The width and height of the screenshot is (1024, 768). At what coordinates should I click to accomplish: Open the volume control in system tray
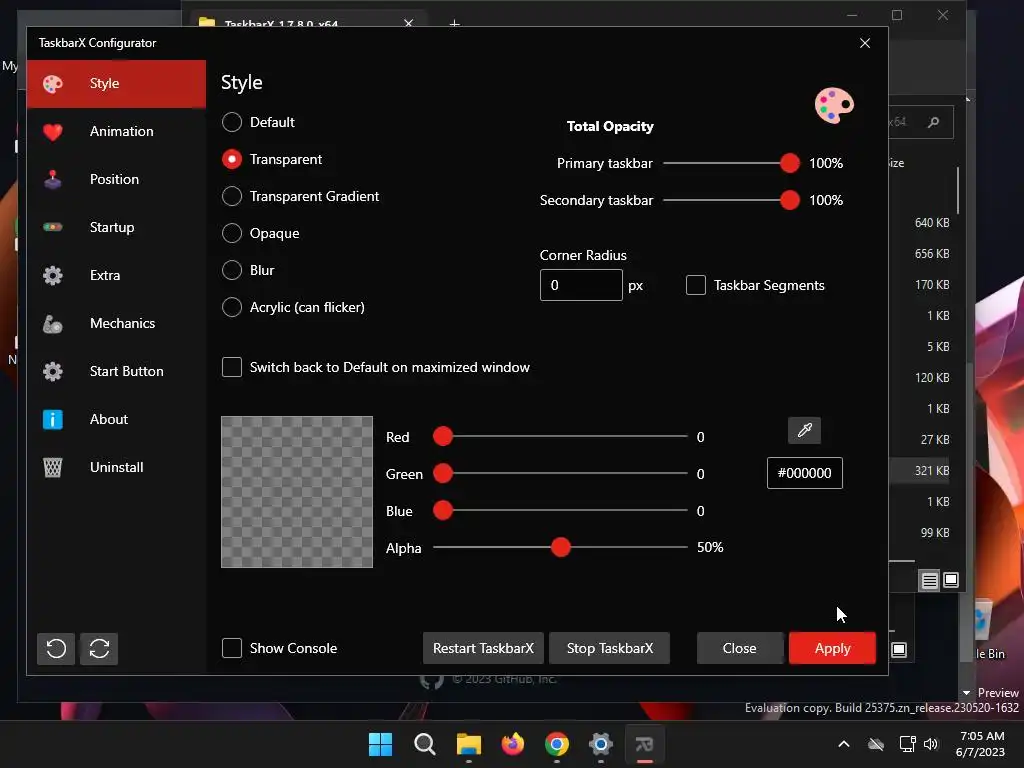pos(931,744)
